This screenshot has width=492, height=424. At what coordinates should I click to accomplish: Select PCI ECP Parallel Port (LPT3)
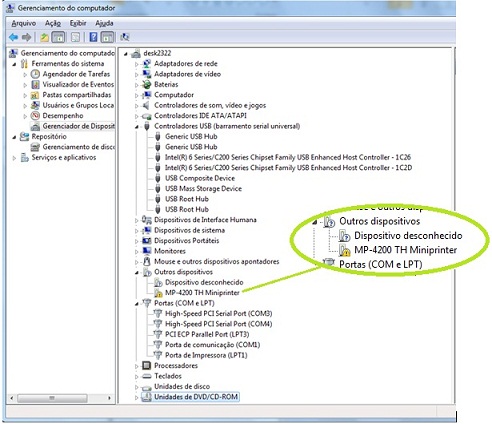(207, 334)
